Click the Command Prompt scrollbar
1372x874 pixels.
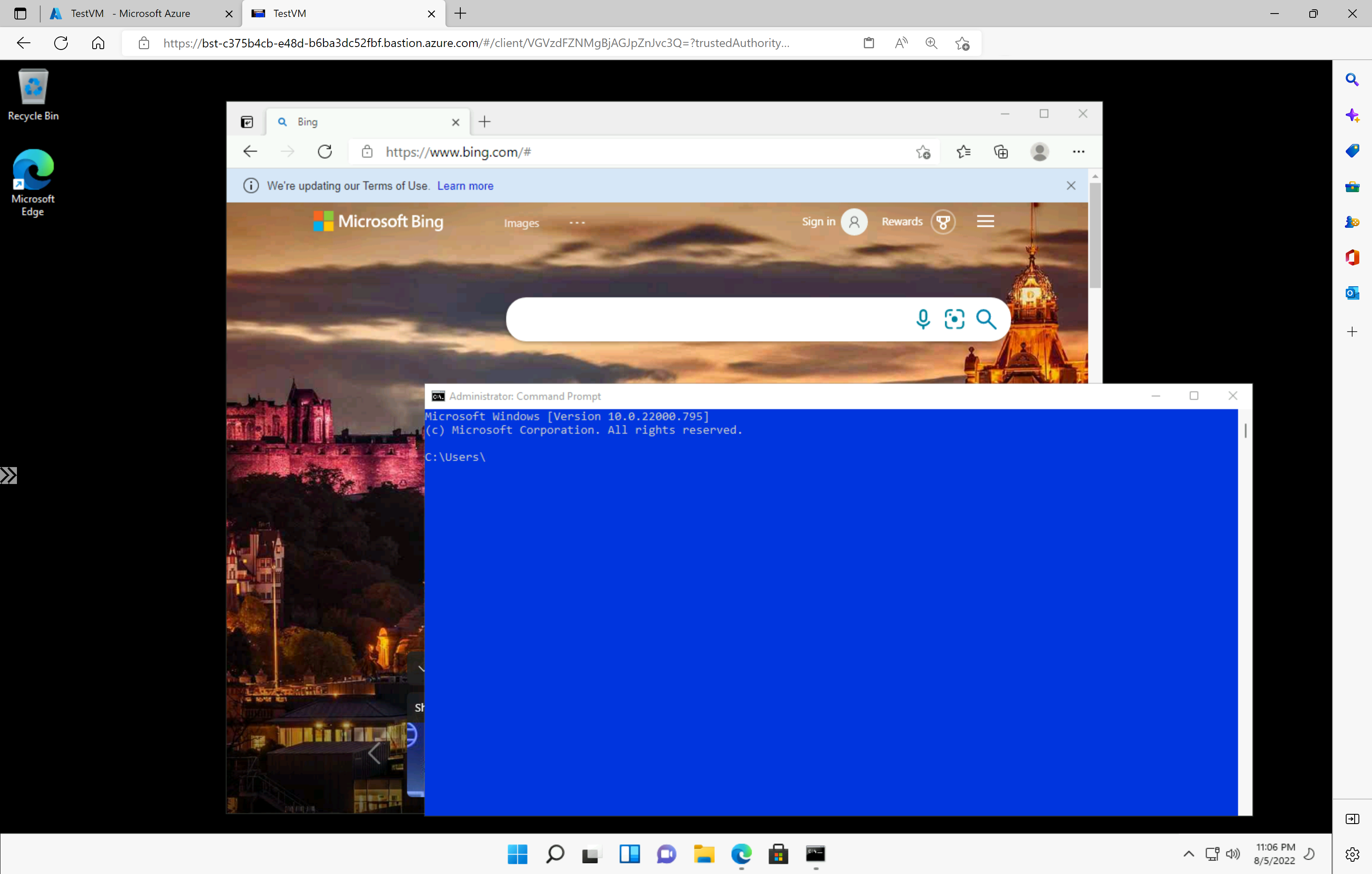tap(1245, 430)
